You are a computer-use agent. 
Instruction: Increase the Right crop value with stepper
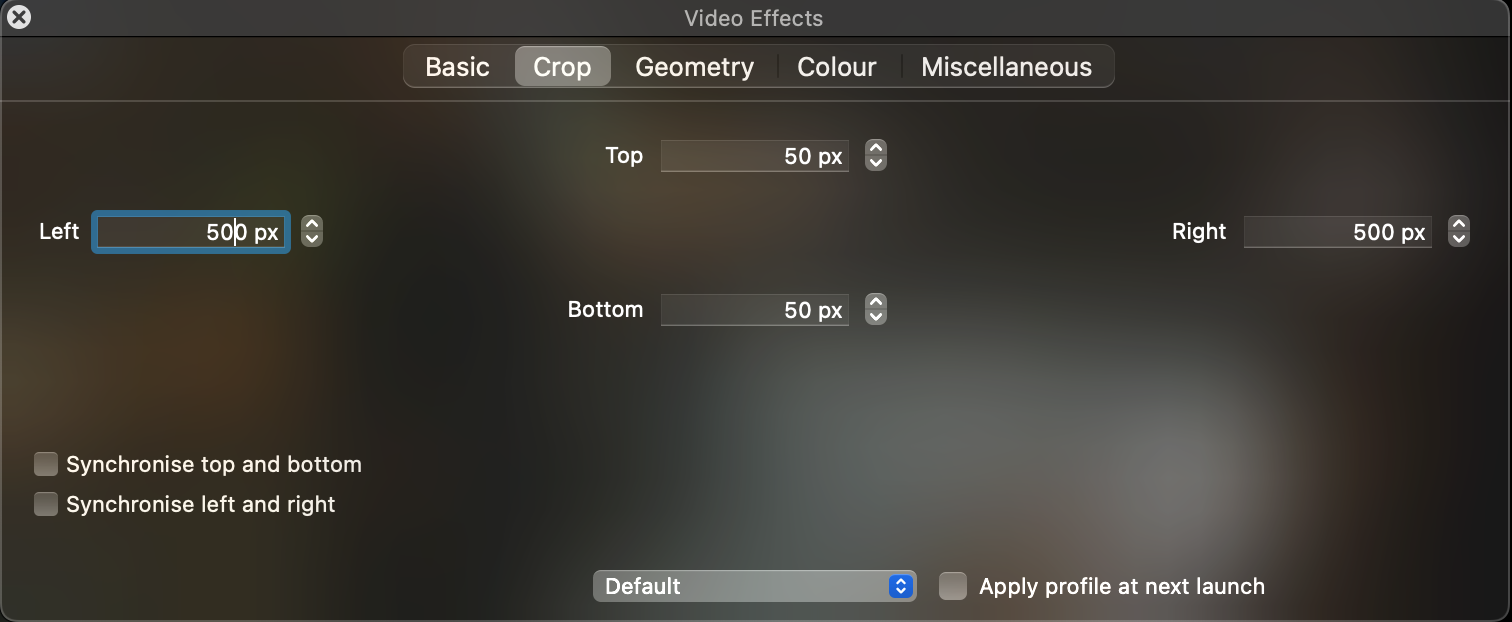click(x=1459, y=225)
